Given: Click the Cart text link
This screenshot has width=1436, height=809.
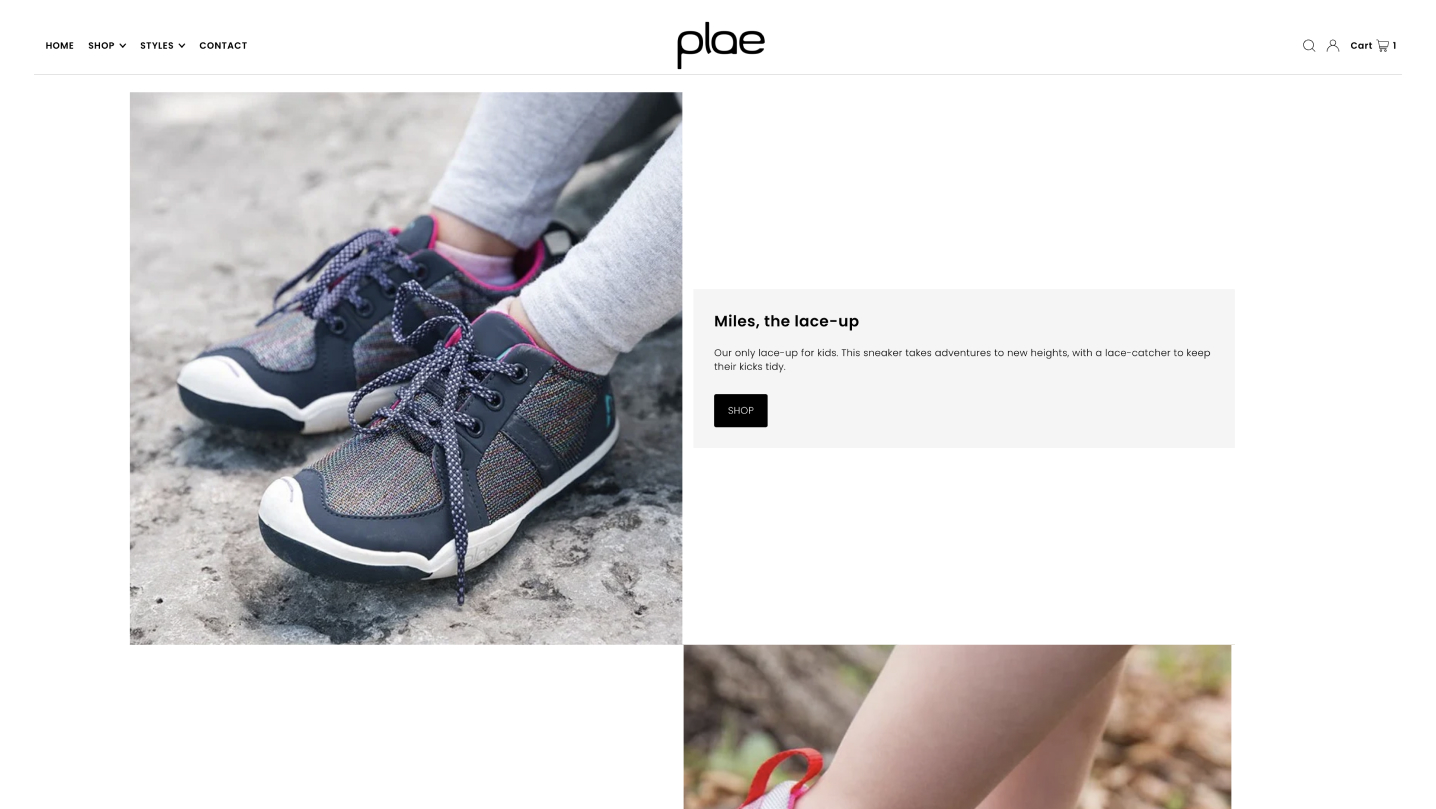Looking at the screenshot, I should tap(1361, 46).
